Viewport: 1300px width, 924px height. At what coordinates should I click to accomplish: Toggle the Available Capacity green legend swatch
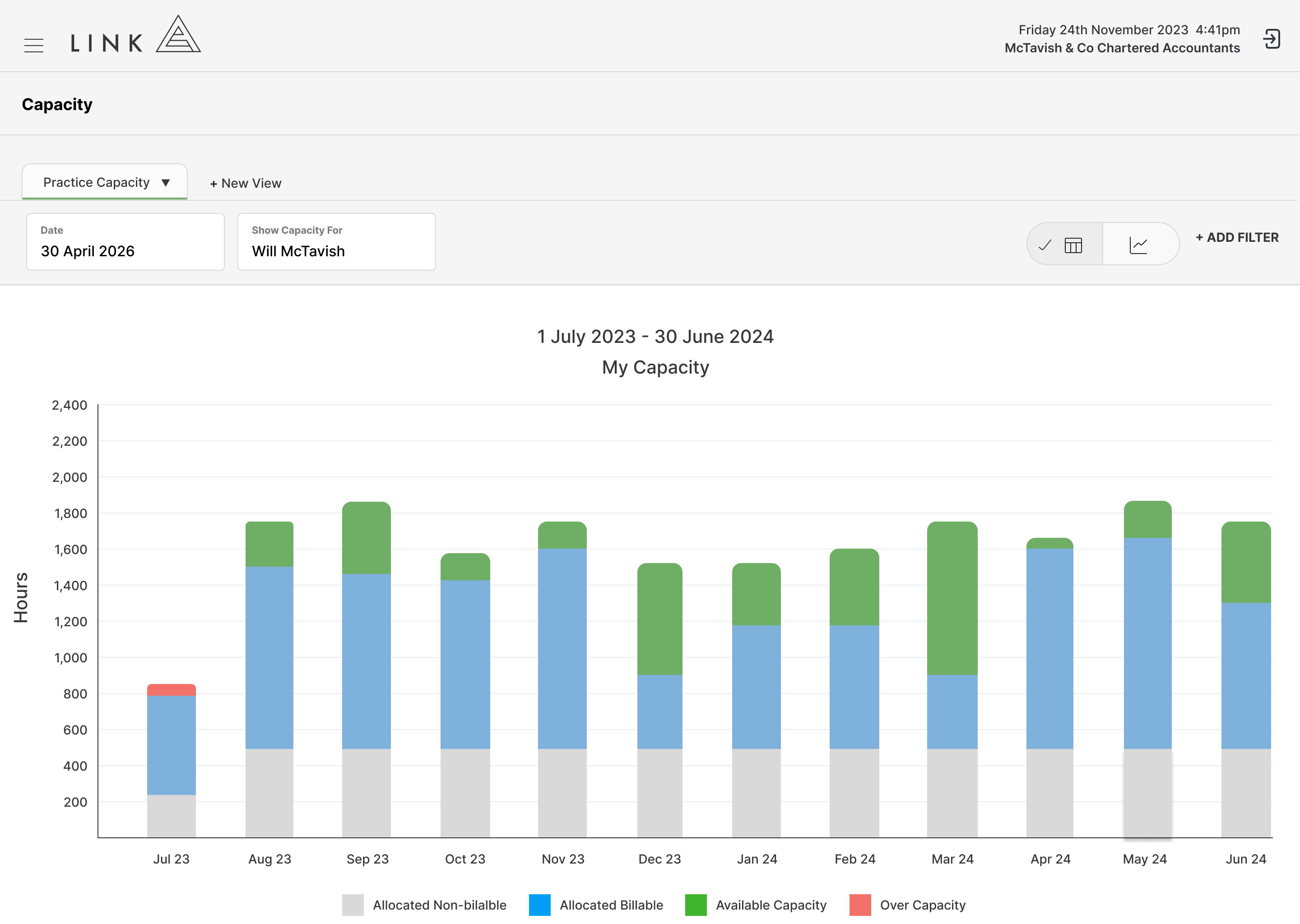696,905
